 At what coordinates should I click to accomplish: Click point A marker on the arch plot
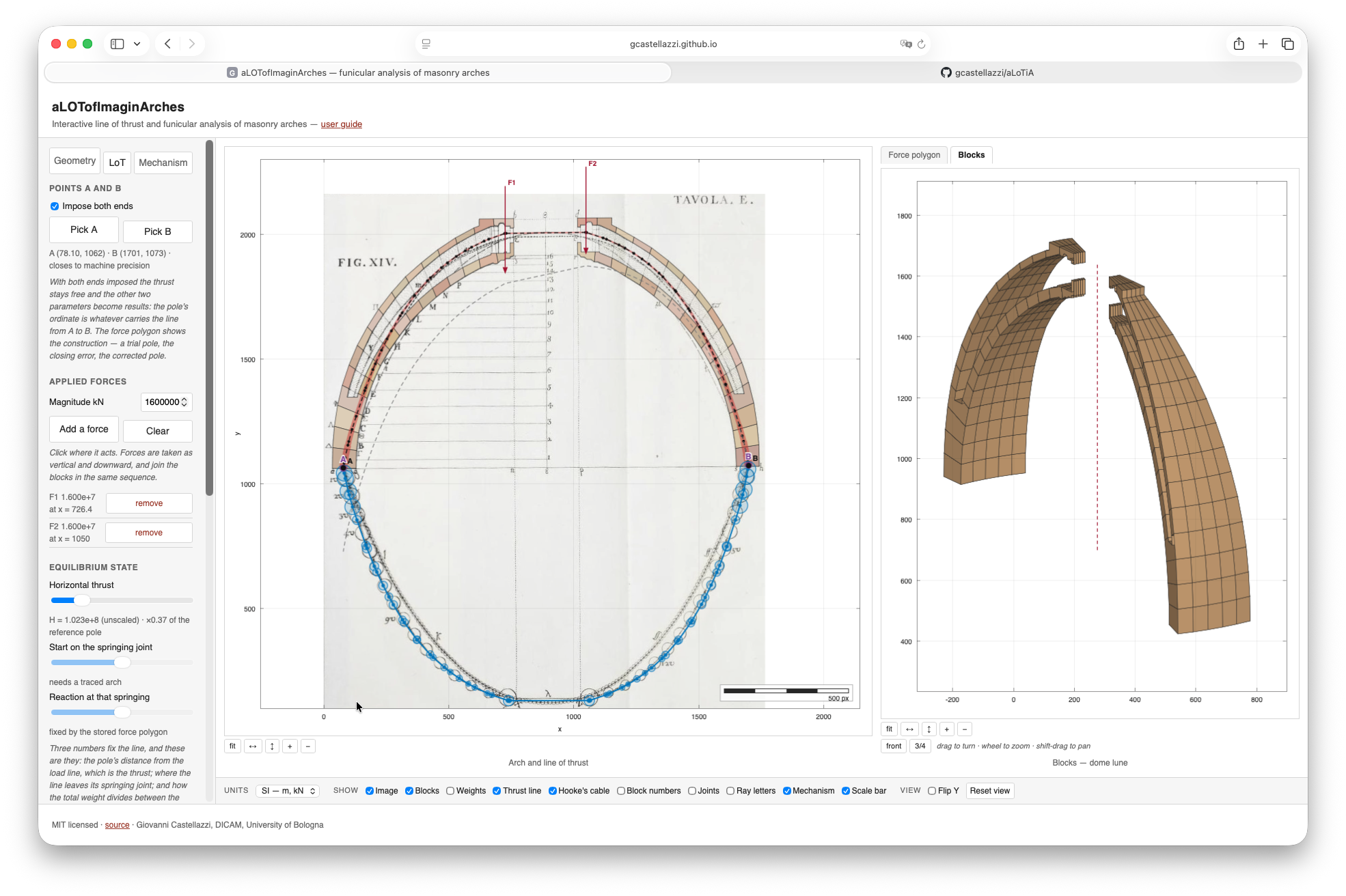point(344,467)
